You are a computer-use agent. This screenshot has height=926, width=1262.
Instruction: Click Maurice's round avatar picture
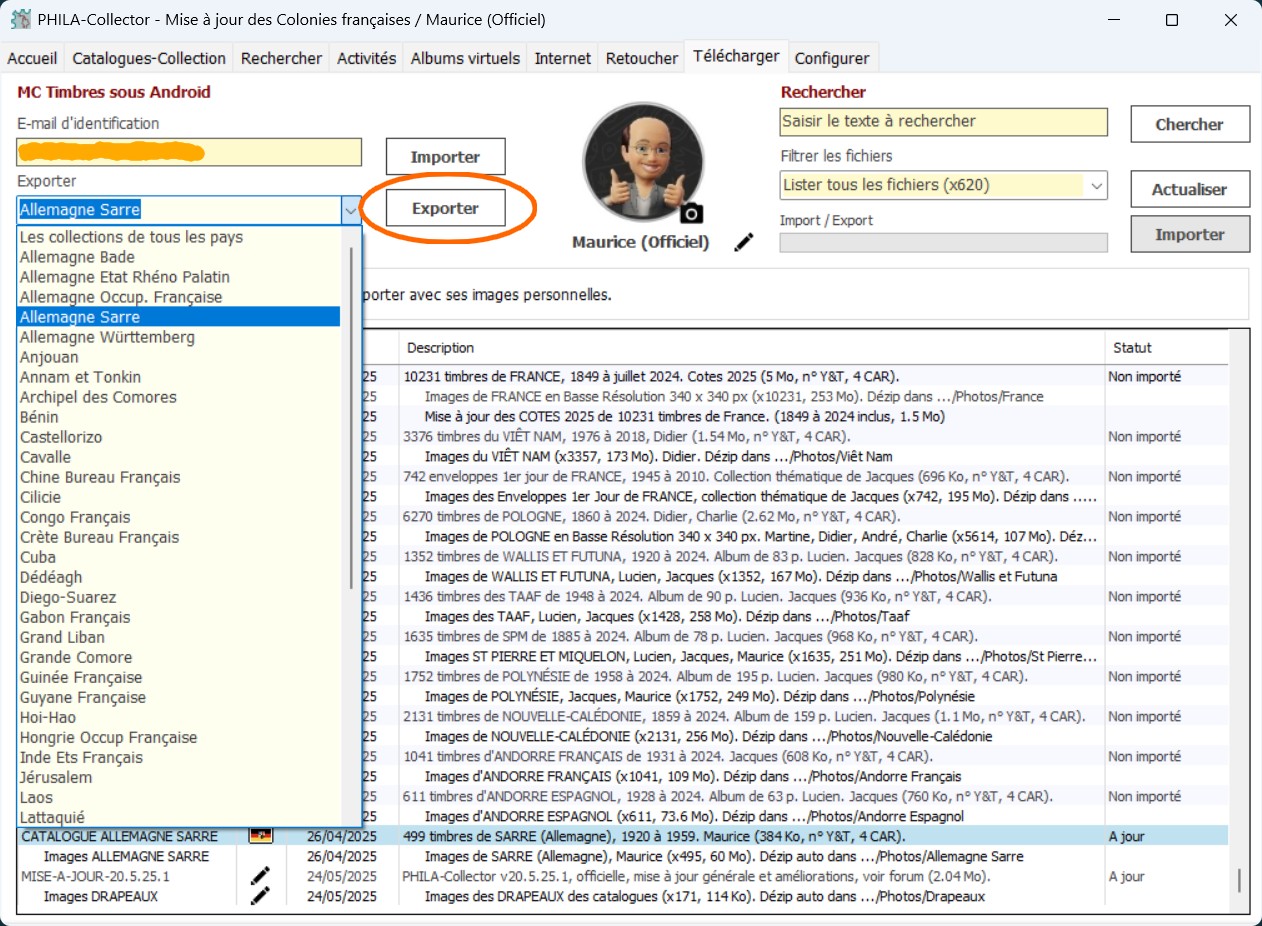(643, 161)
